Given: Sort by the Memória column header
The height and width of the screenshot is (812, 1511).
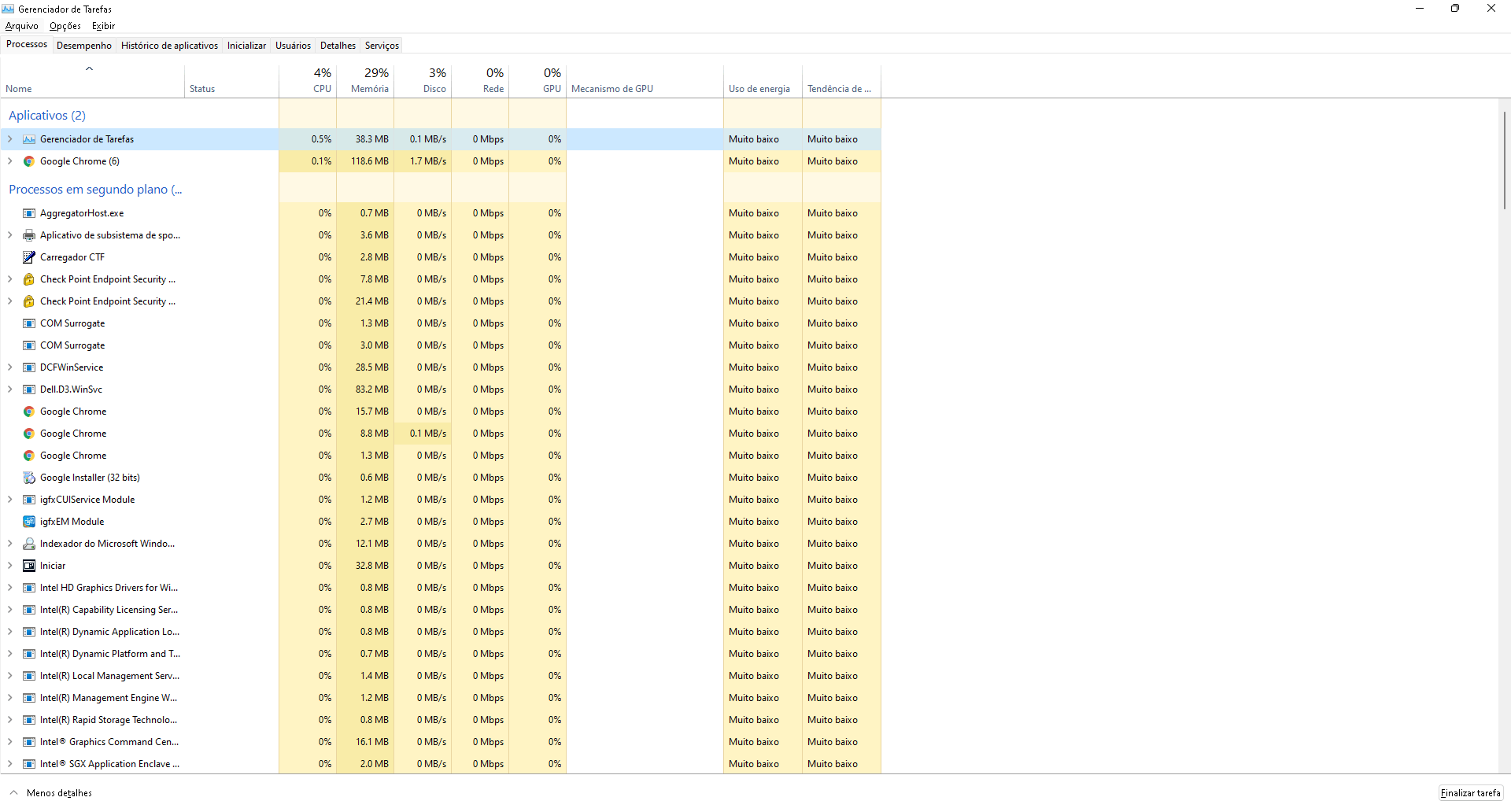Looking at the screenshot, I should [x=365, y=81].
